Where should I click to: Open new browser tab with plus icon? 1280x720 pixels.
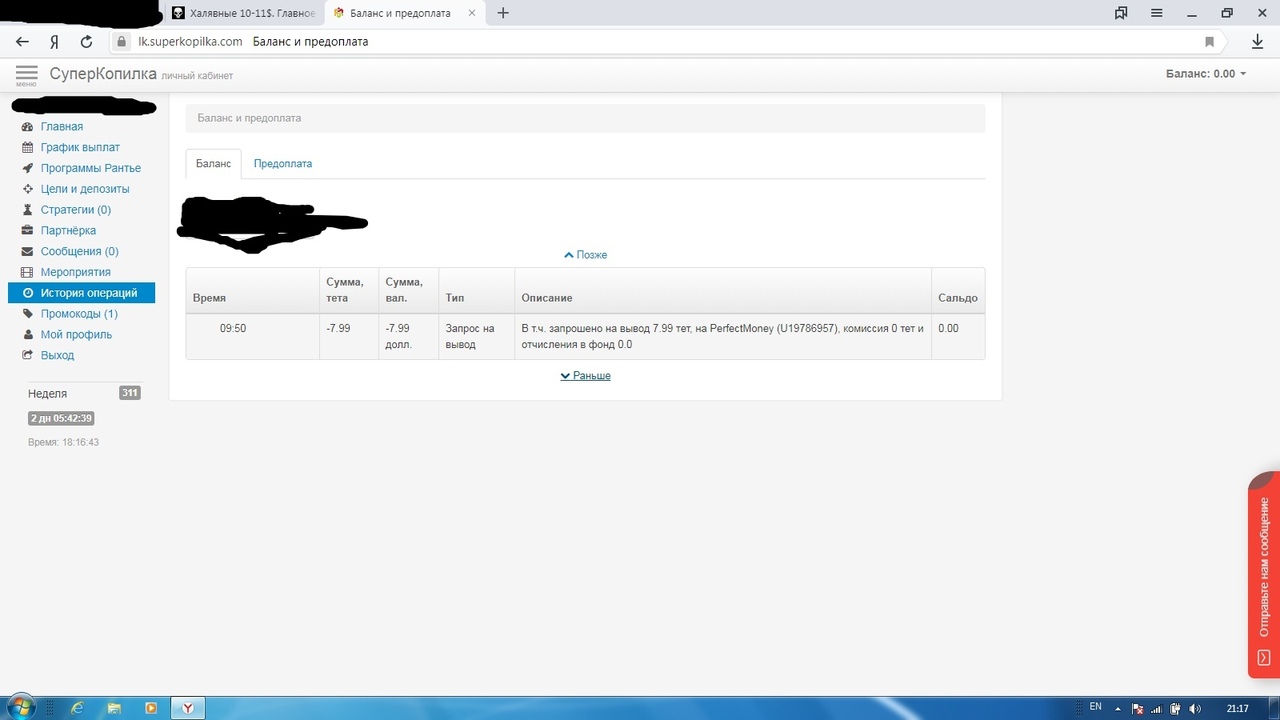coord(503,13)
